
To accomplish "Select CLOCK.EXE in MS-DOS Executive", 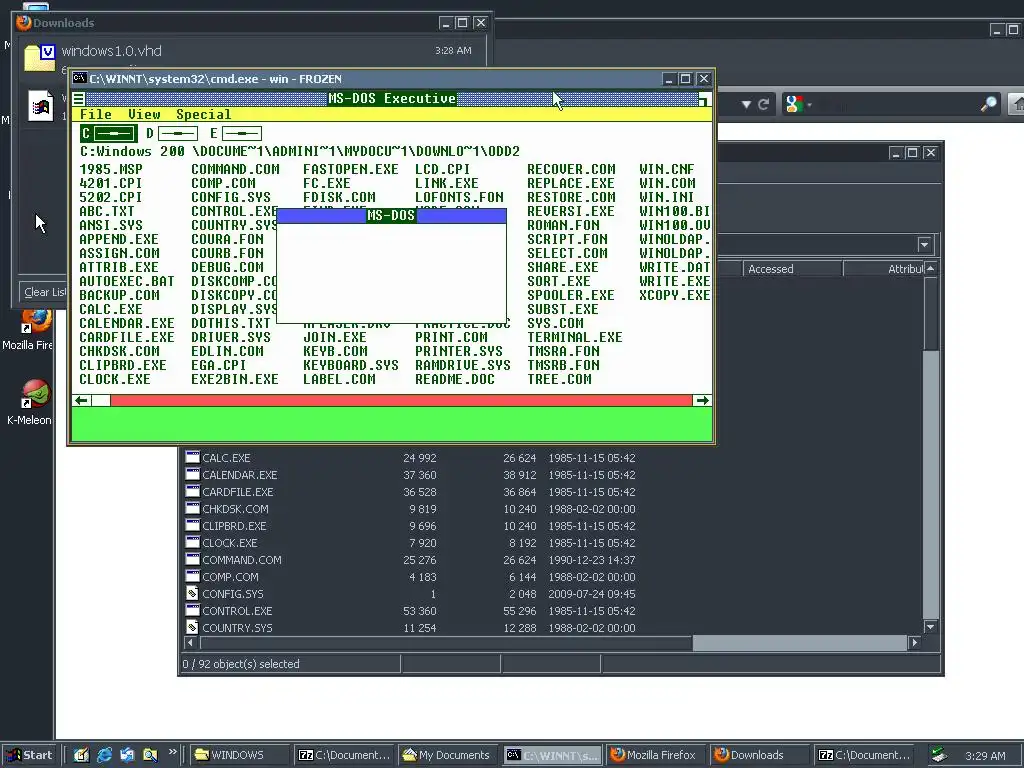I will [115, 379].
